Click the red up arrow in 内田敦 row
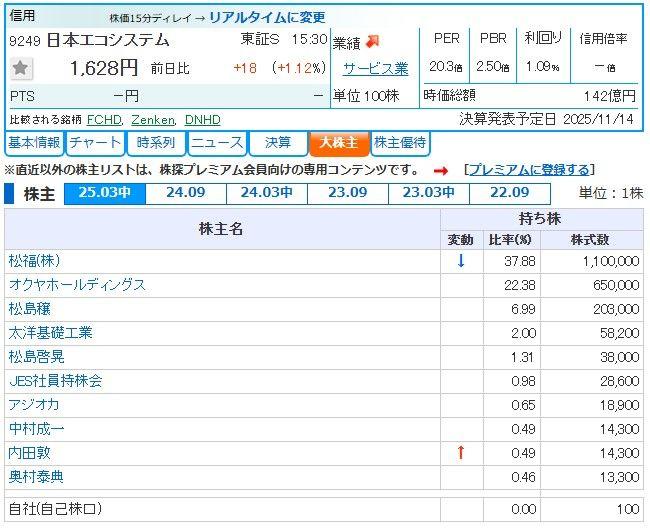Image resolution: width=650 pixels, height=528 pixels. [x=461, y=453]
